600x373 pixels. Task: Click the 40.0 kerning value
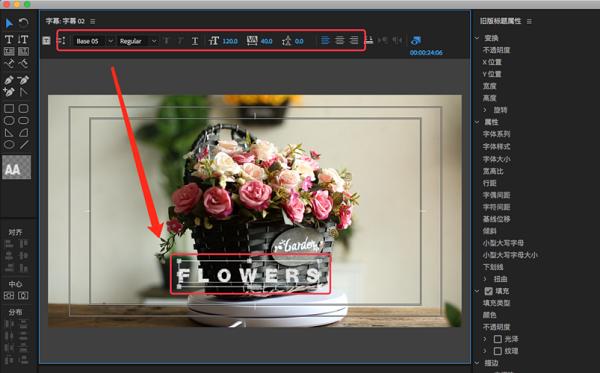click(266, 41)
